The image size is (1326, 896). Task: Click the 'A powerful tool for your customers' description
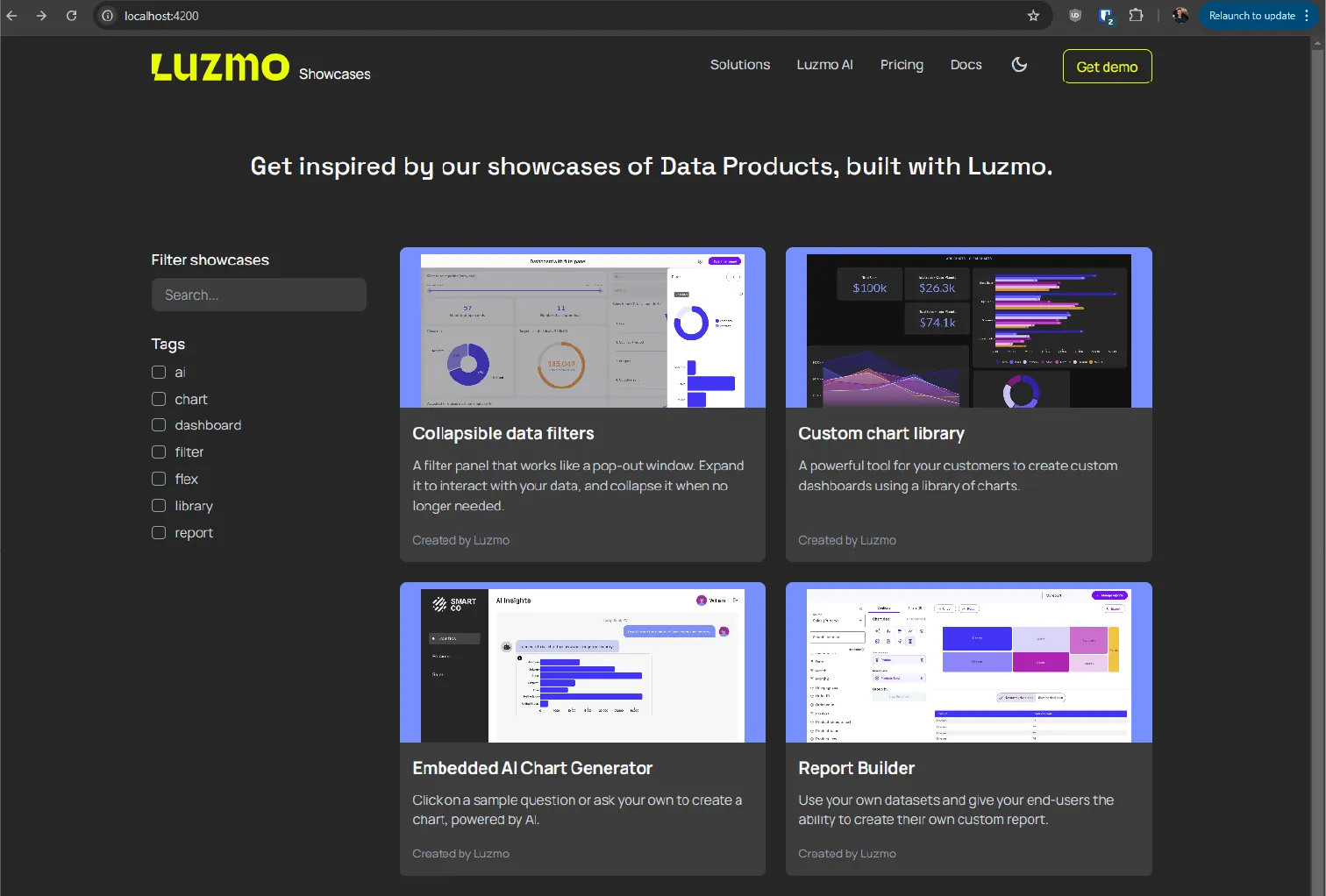(x=958, y=475)
